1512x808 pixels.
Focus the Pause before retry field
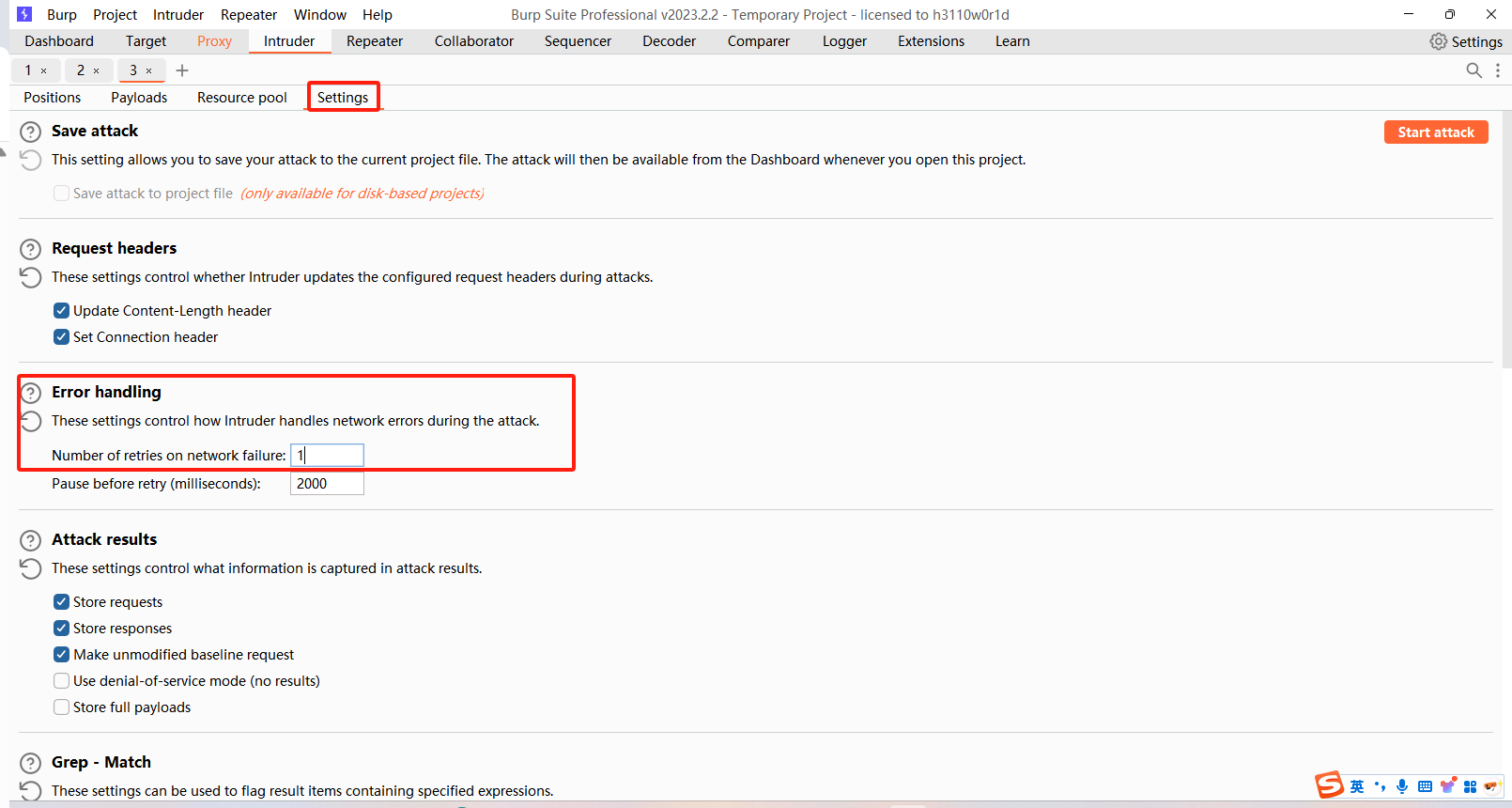(327, 484)
